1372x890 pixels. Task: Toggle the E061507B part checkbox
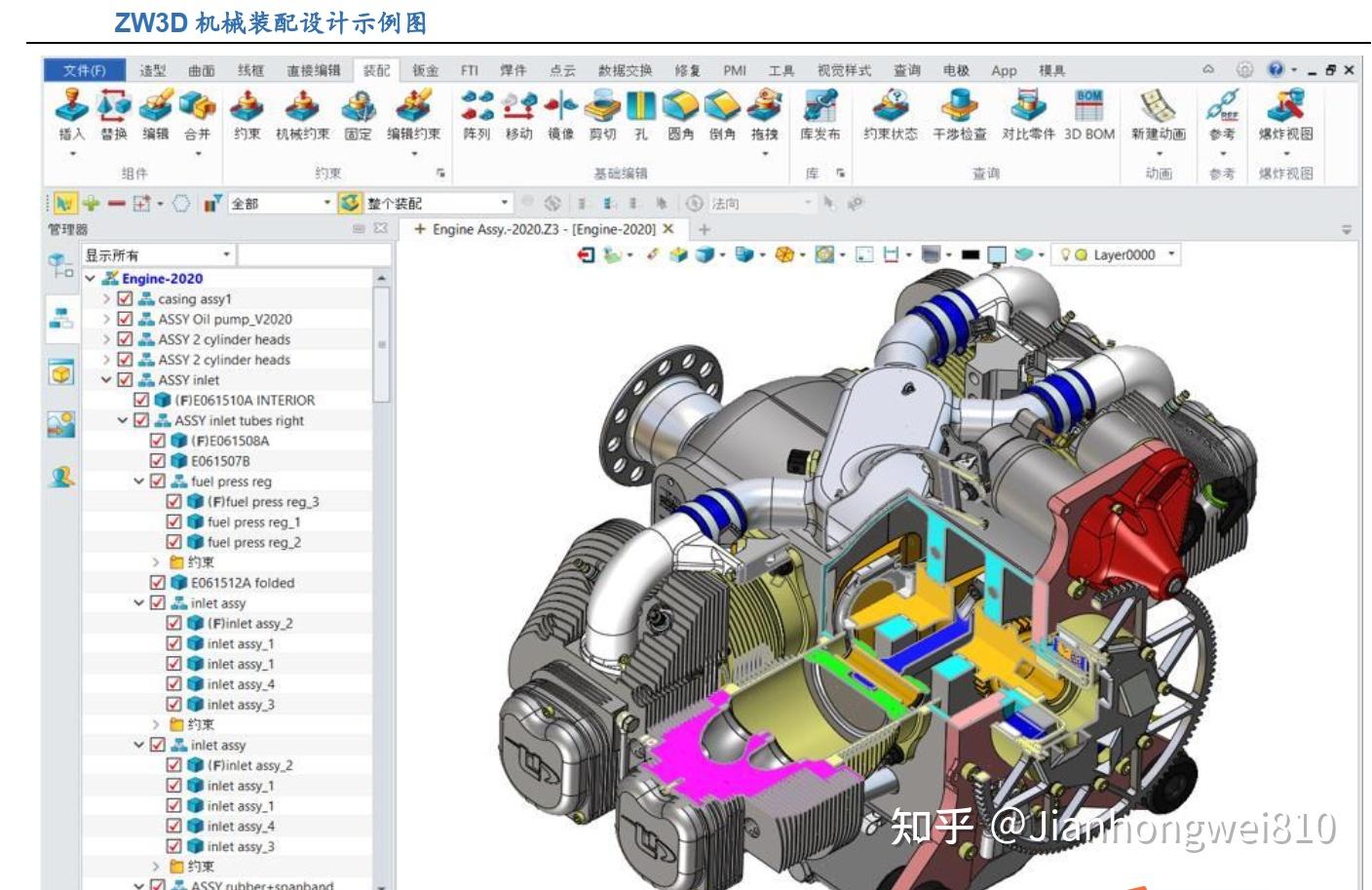point(158,460)
